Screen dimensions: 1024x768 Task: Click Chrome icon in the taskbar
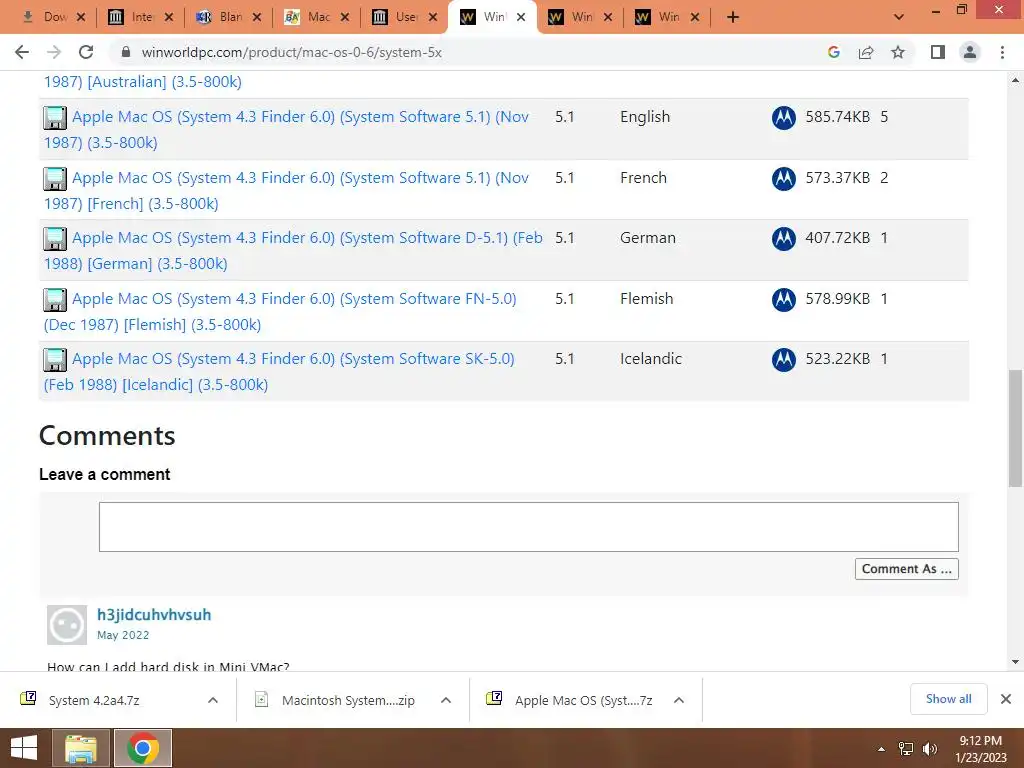[x=143, y=748]
